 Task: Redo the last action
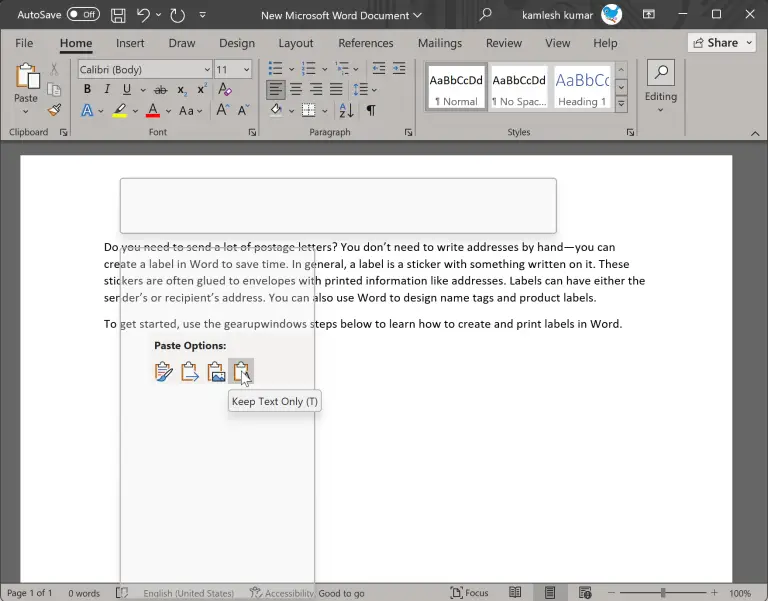click(177, 15)
